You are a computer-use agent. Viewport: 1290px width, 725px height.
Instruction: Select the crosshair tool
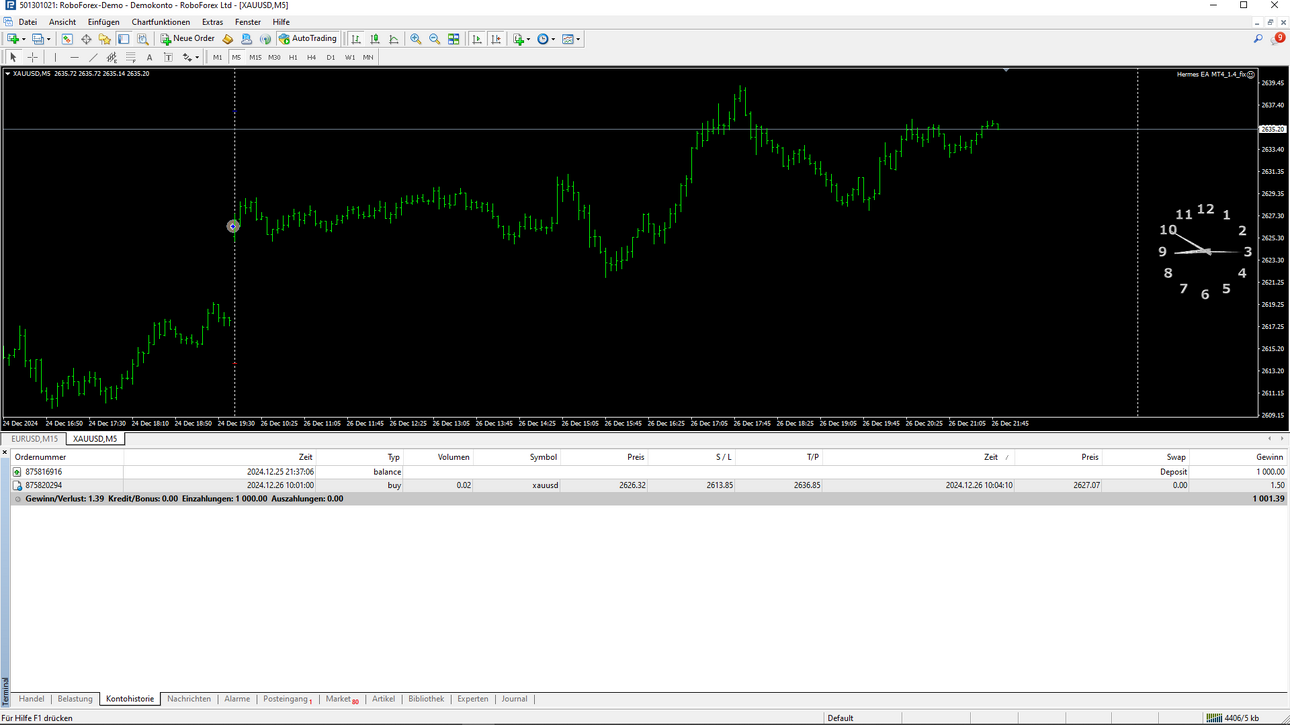click(x=32, y=58)
